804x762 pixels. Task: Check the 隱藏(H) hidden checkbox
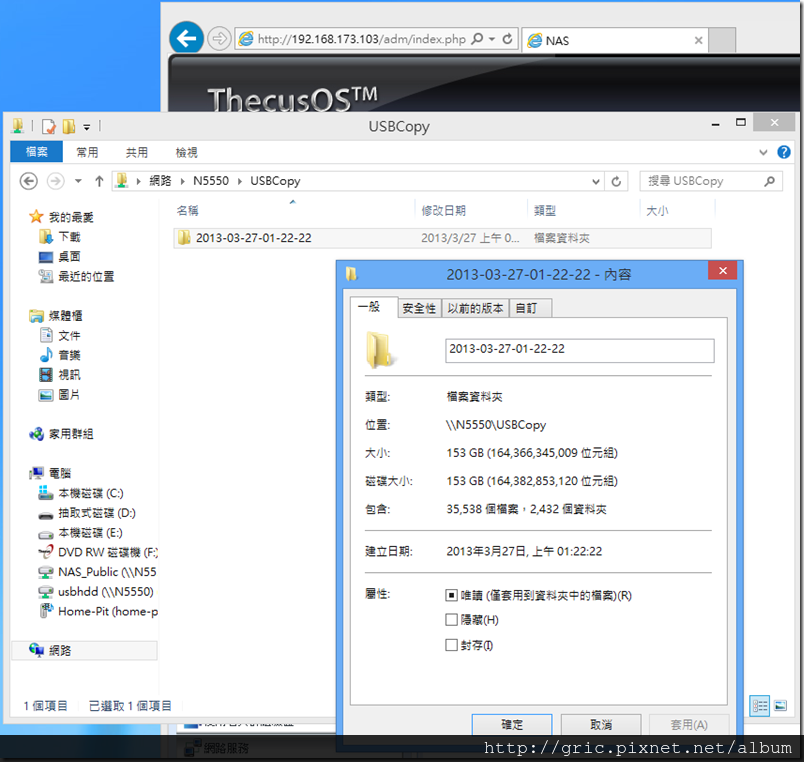click(451, 620)
